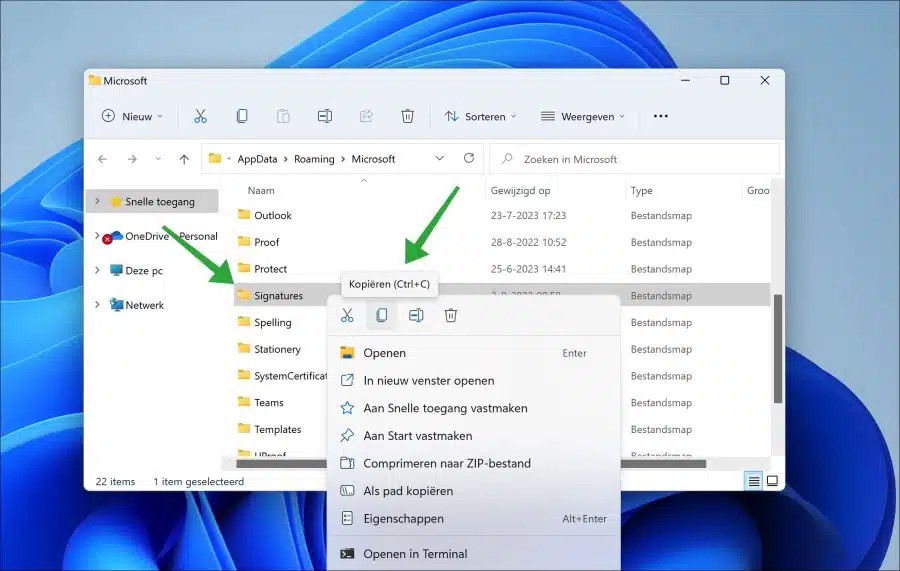
Task: Open recent locations dropdown arrow
Action: point(158,159)
